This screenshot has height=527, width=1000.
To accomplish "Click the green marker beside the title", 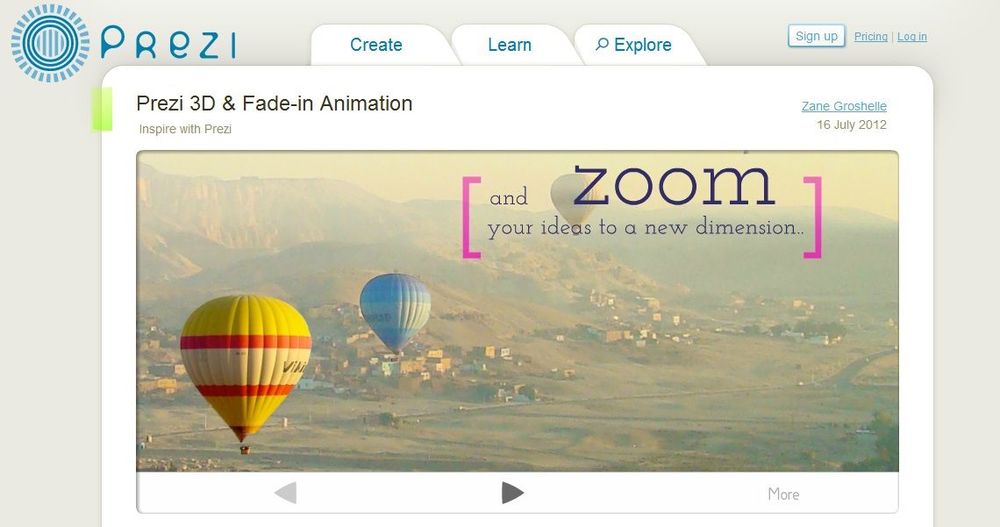I will tap(102, 109).
